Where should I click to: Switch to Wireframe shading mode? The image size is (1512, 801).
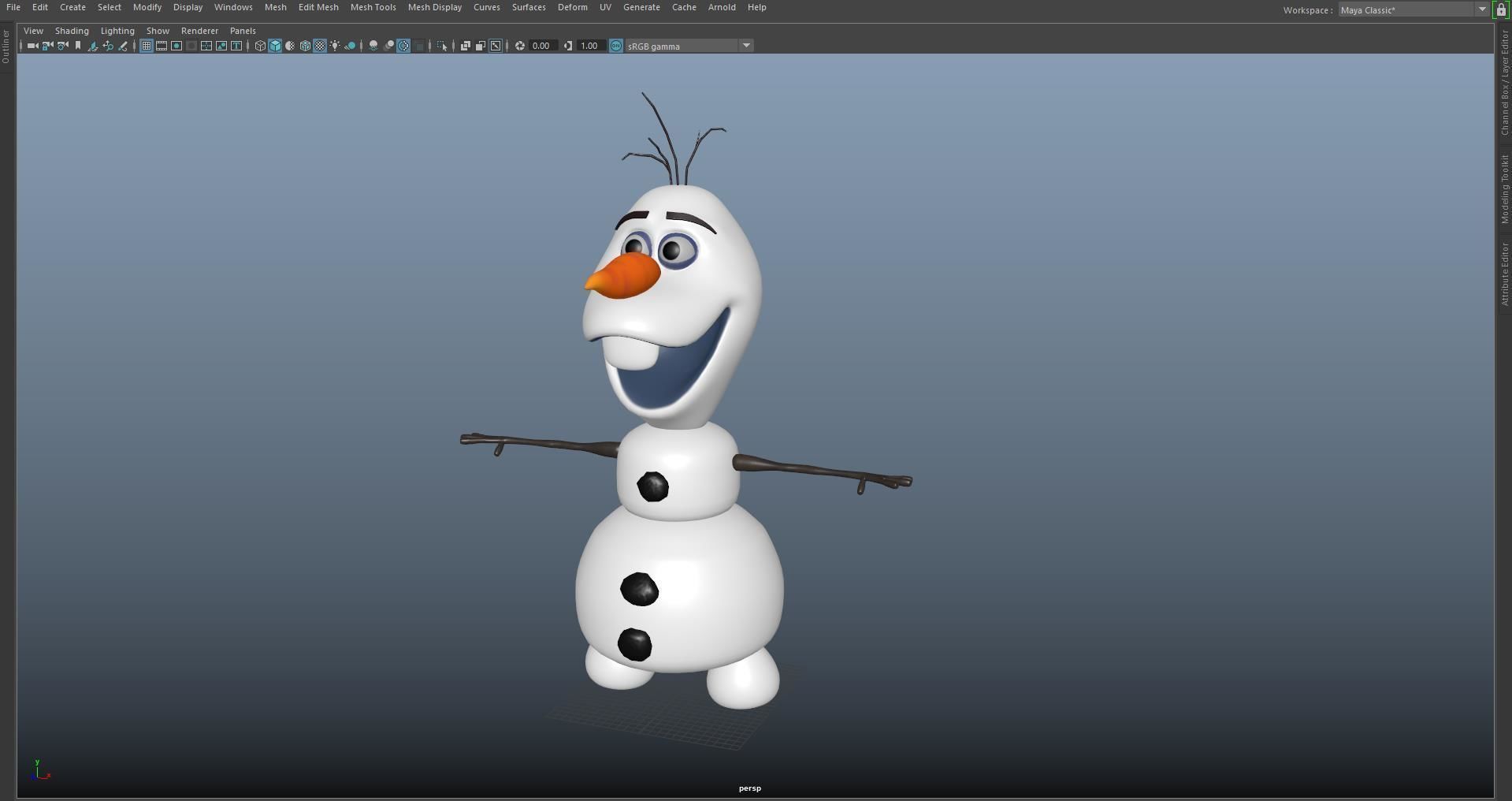260,46
